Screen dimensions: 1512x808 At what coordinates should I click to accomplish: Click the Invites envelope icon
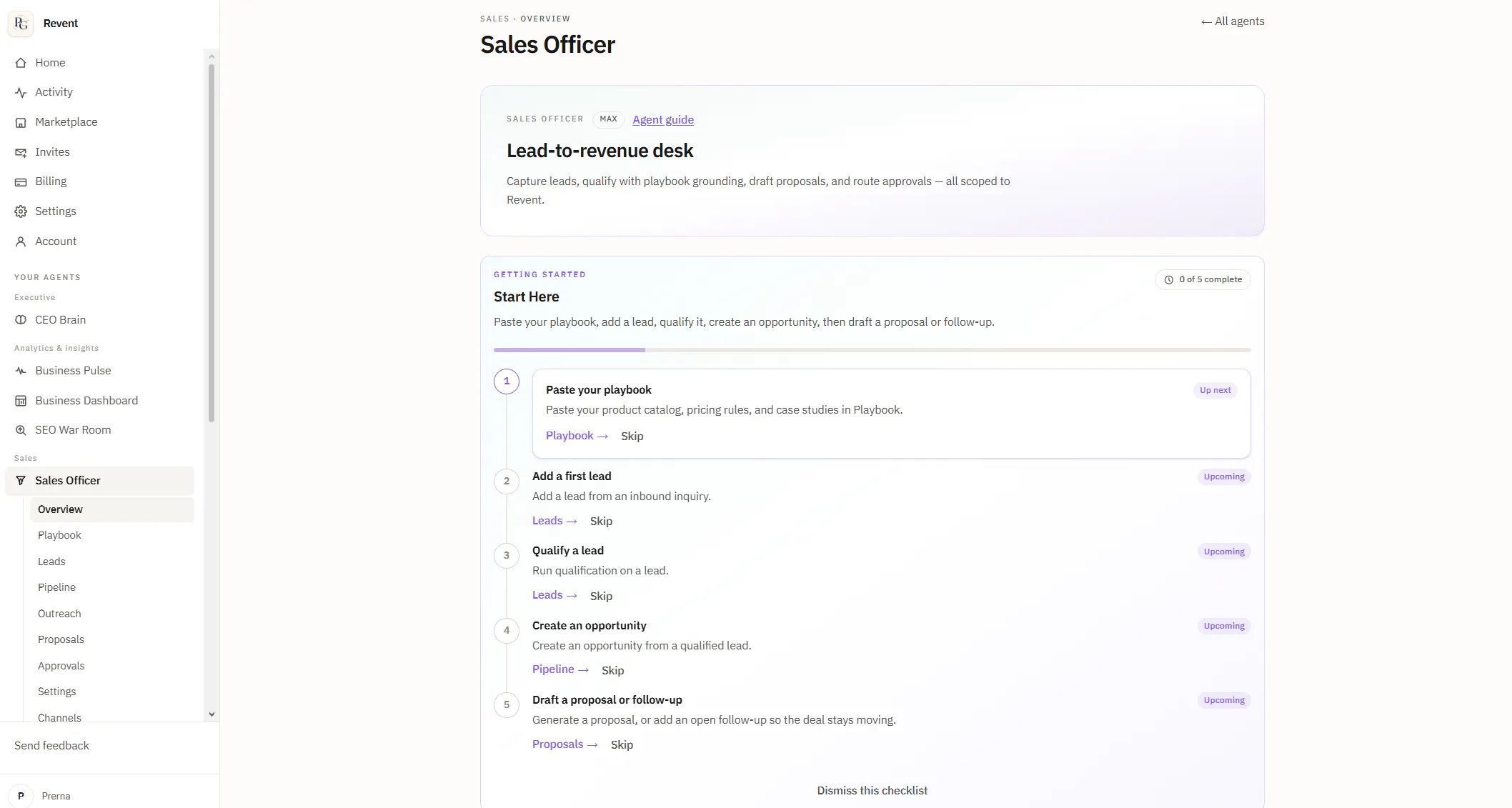point(21,152)
